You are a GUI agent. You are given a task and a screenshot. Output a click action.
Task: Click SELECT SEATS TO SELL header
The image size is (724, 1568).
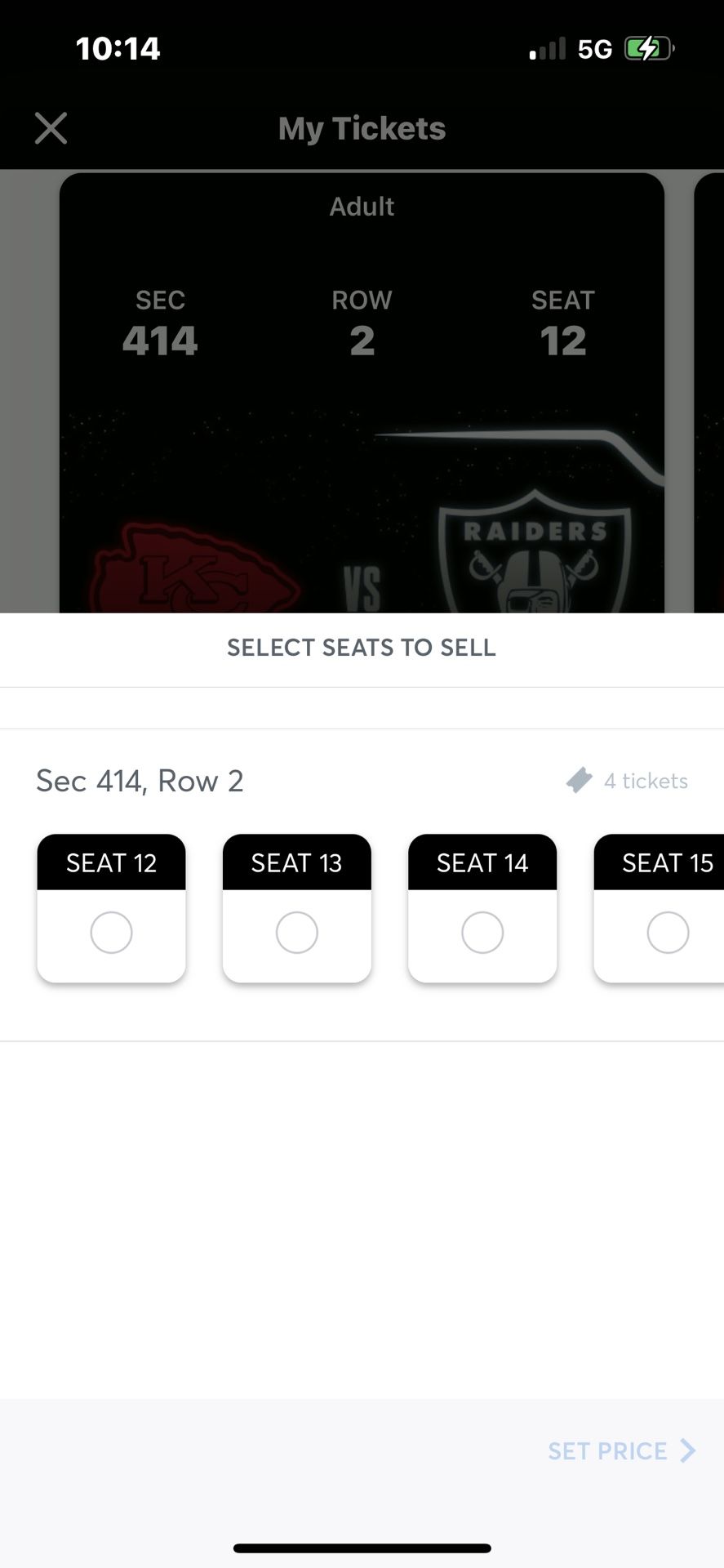(362, 648)
